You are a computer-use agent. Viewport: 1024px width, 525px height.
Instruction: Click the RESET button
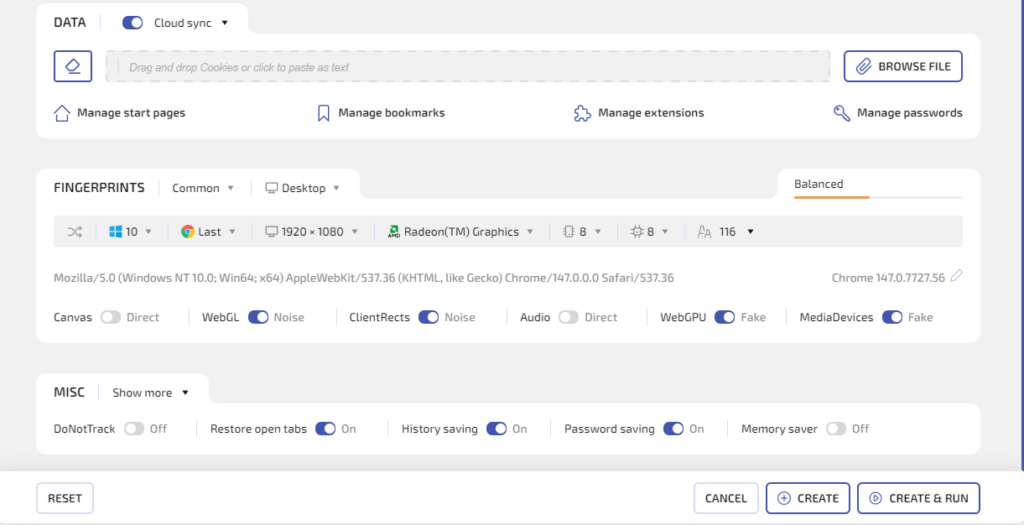pos(65,498)
